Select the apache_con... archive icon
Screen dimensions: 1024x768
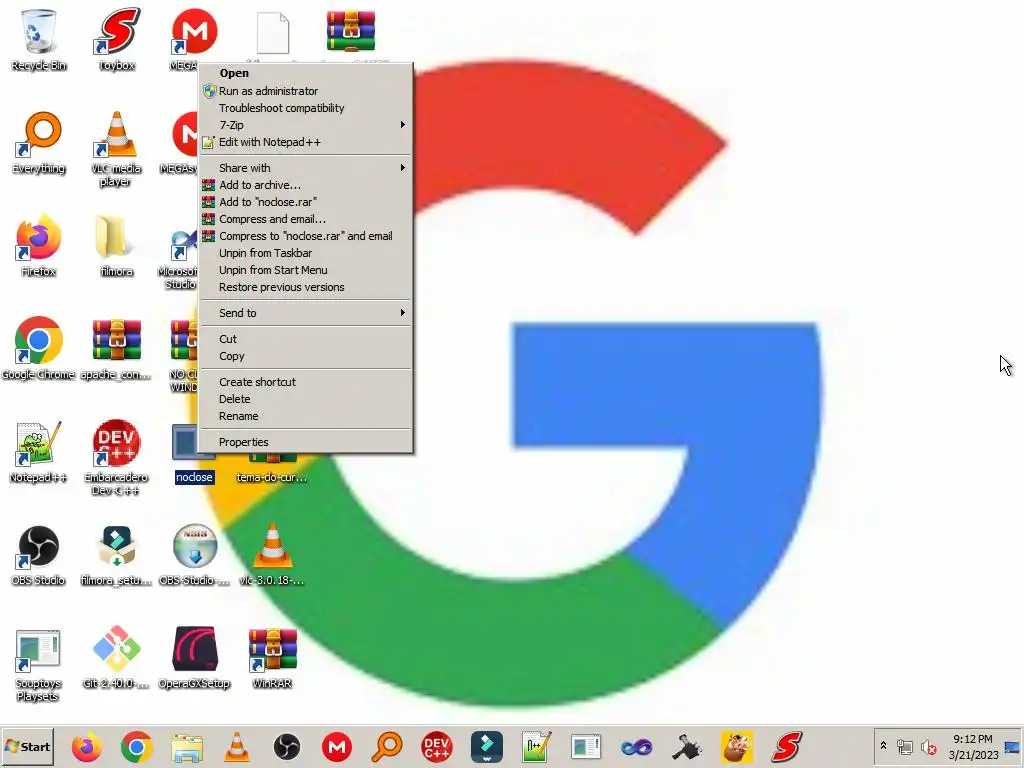(116, 349)
